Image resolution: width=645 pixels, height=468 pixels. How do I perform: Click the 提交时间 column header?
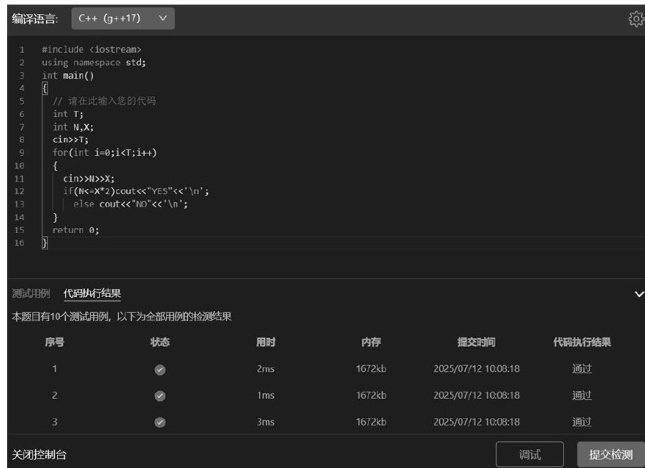[x=476, y=342]
